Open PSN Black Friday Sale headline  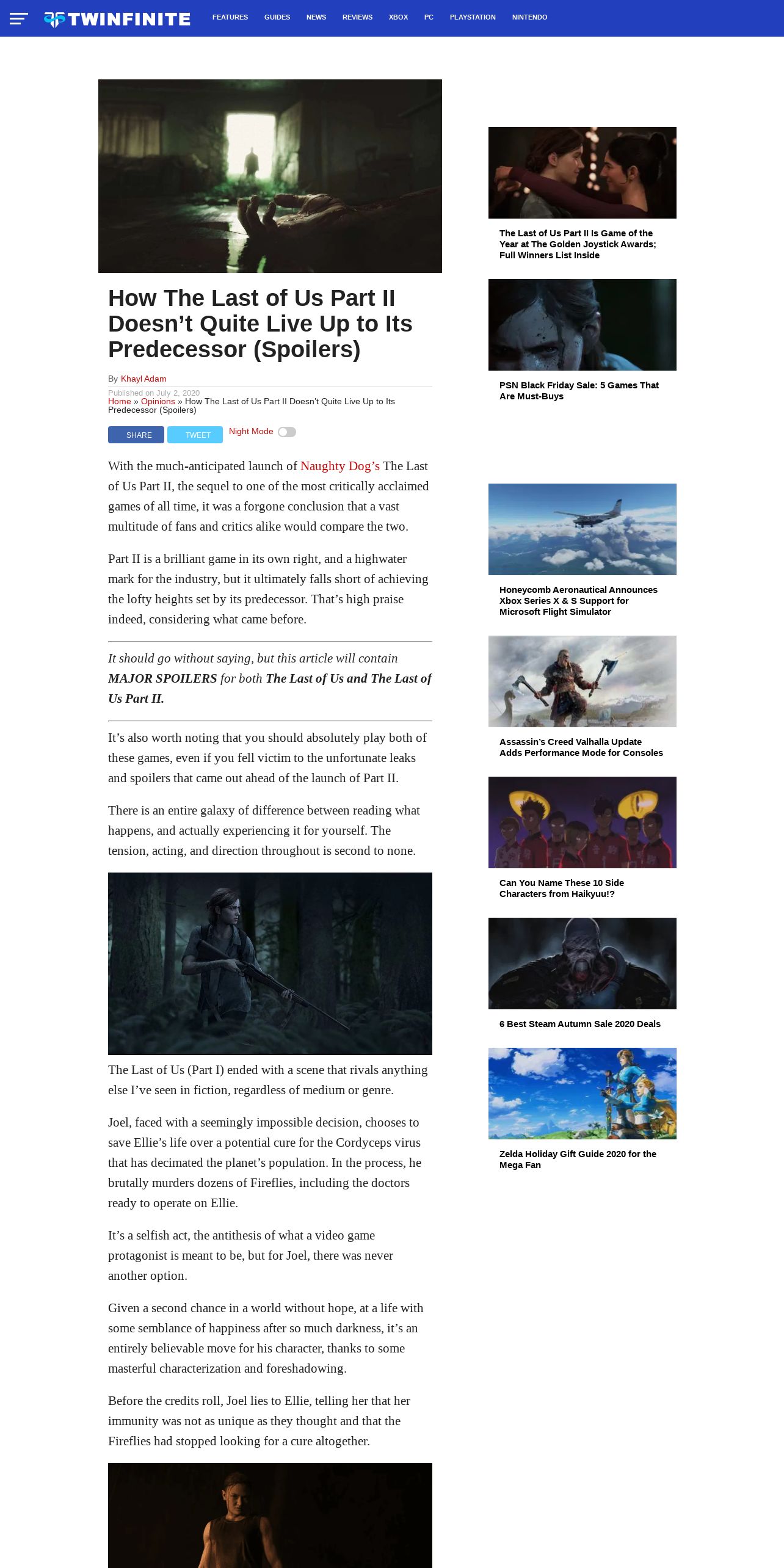tap(579, 391)
